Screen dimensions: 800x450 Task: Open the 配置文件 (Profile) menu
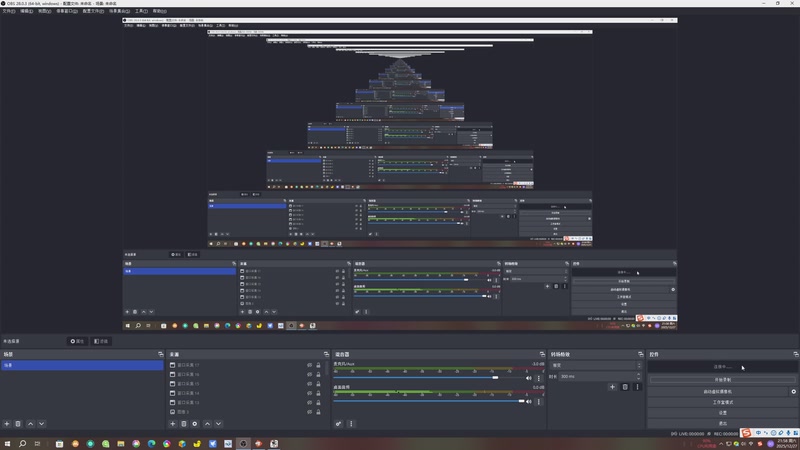93,11
